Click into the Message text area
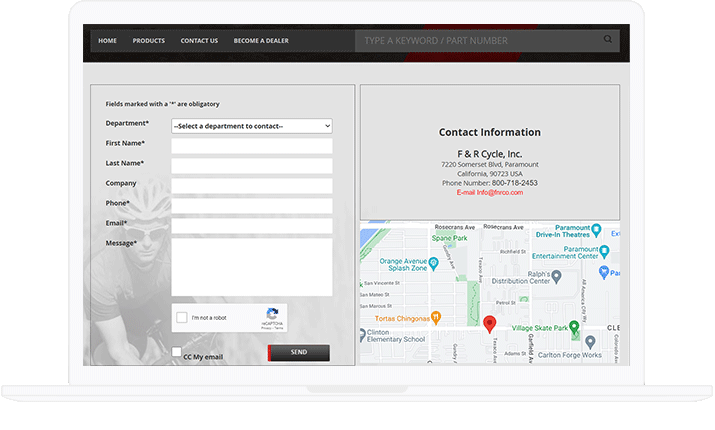This screenshot has height=430, width=715. (251, 266)
